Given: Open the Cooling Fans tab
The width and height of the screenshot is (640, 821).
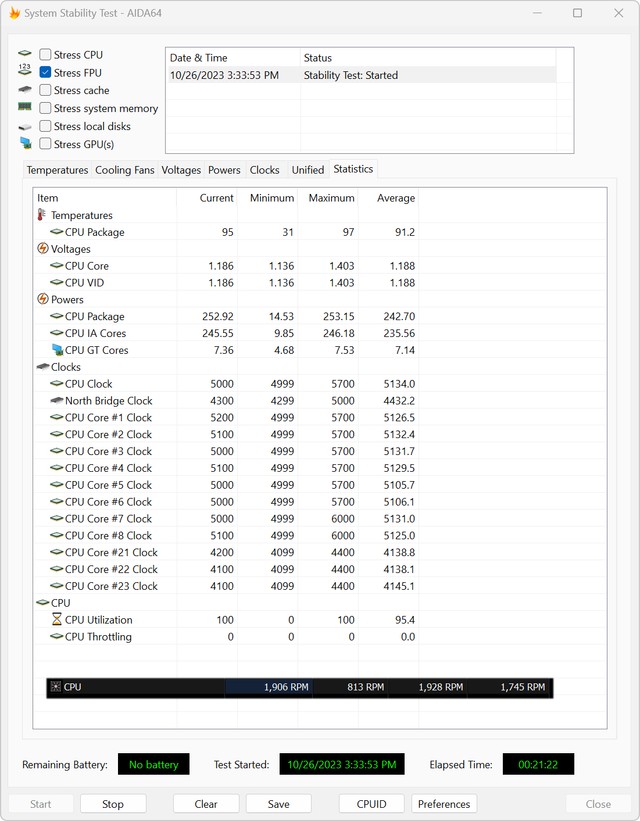Looking at the screenshot, I should click(125, 170).
